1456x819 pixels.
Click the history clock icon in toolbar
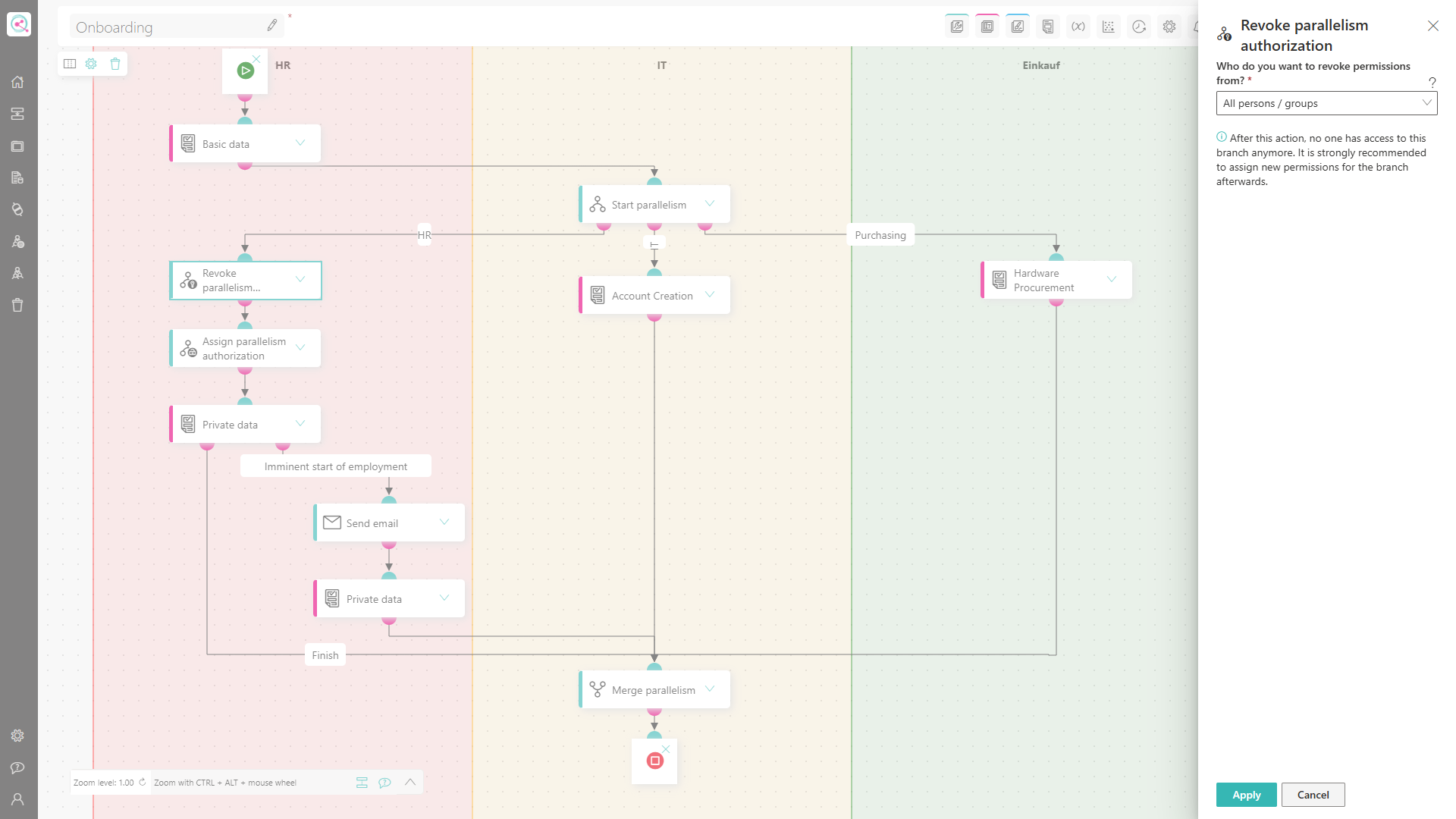(x=1138, y=27)
